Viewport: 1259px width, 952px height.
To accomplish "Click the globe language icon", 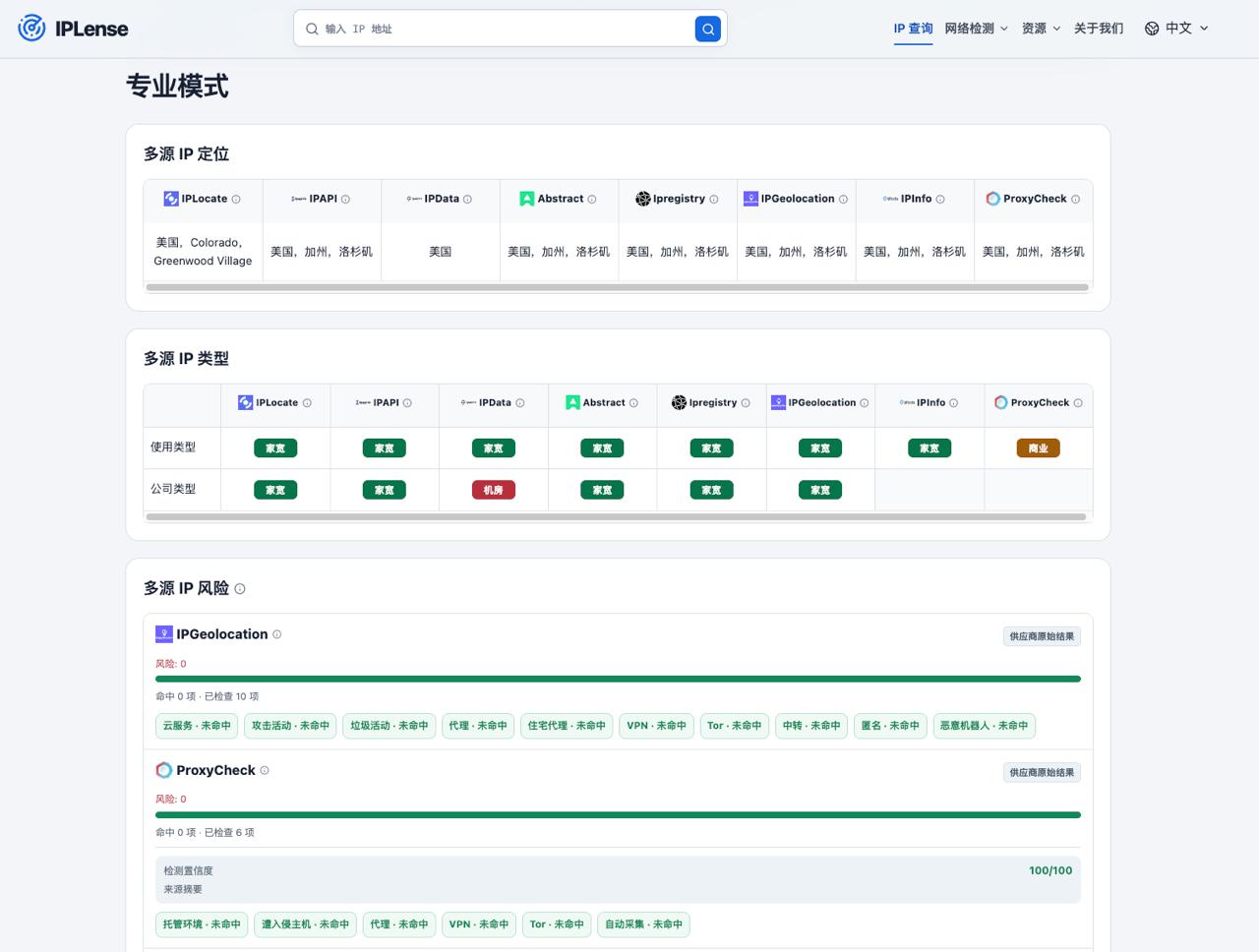I will [x=1152, y=29].
